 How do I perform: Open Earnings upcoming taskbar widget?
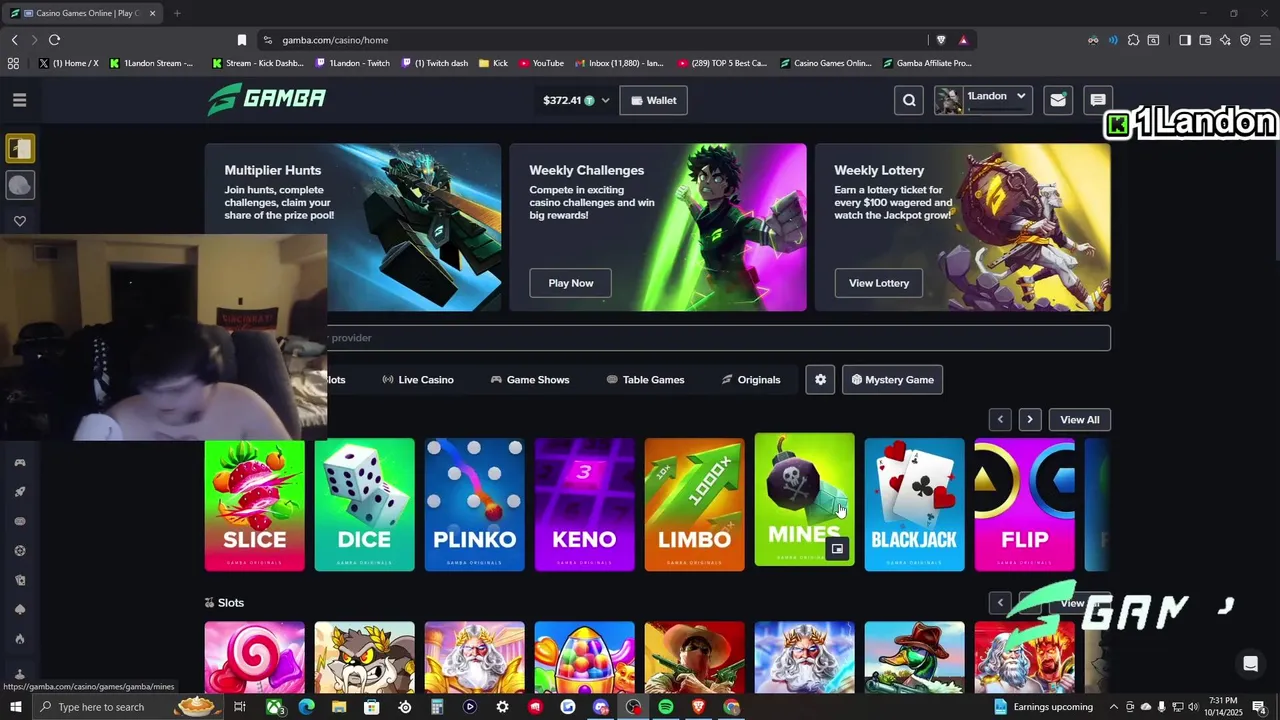click(x=1043, y=707)
